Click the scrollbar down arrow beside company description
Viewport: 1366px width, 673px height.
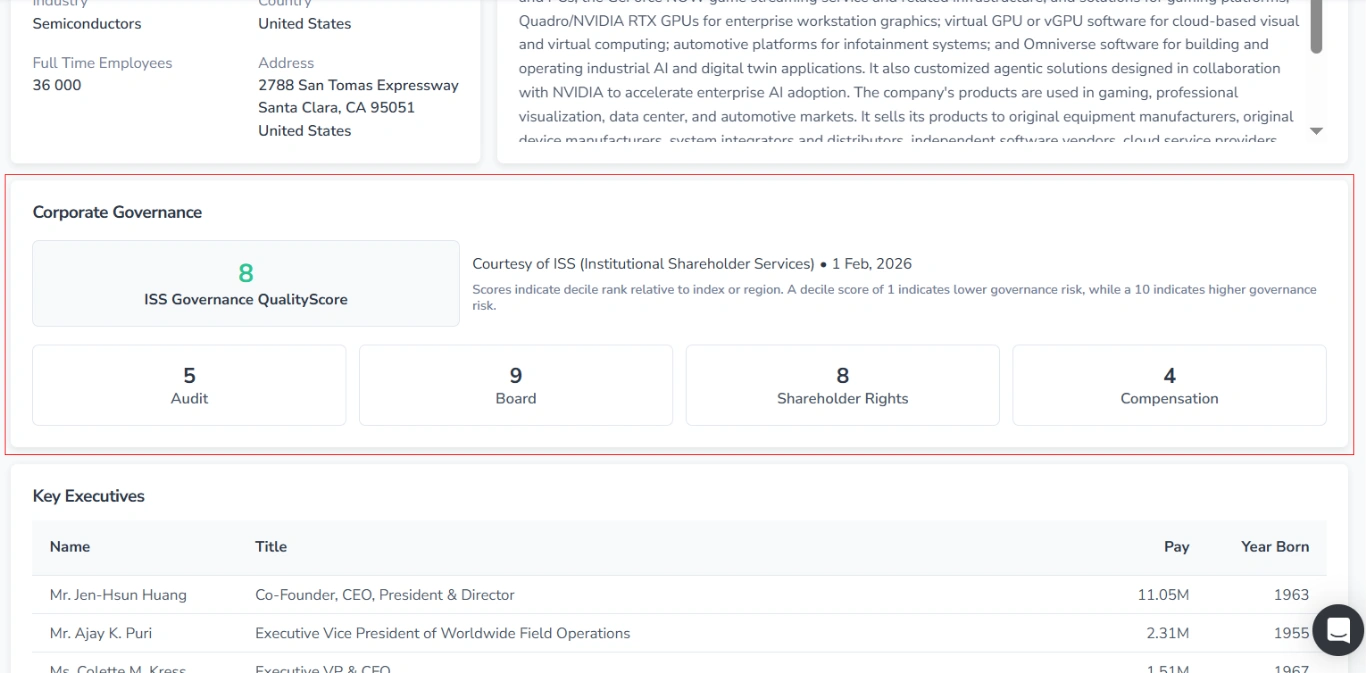(1316, 130)
